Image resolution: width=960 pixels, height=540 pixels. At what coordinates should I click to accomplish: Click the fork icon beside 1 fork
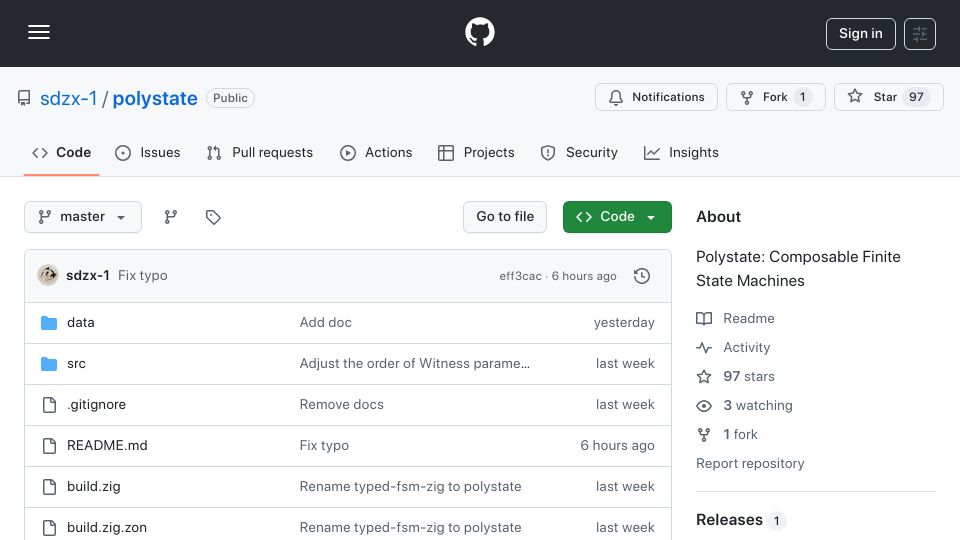(704, 435)
